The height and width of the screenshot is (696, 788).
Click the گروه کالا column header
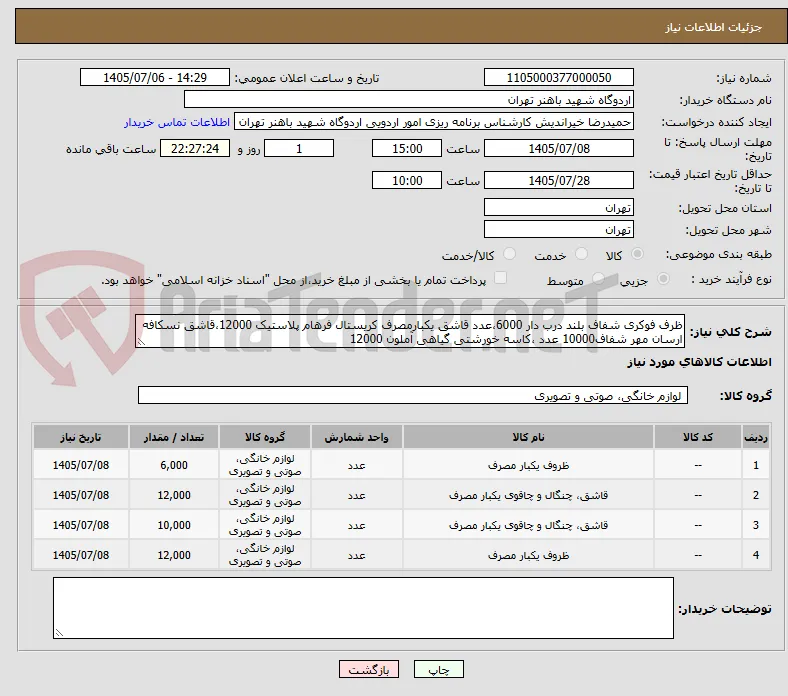[265, 437]
